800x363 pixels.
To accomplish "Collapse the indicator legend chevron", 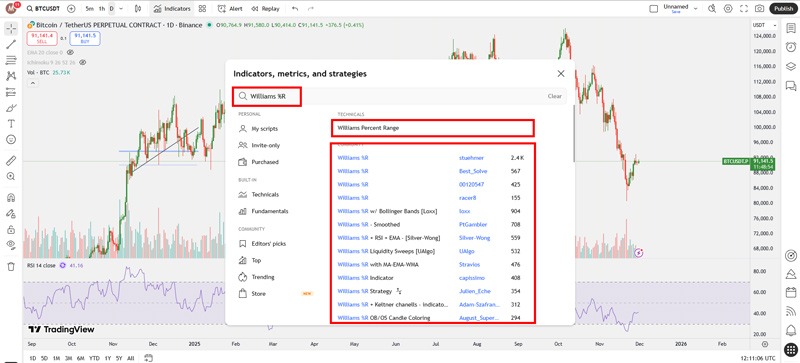I will [x=32, y=83].
